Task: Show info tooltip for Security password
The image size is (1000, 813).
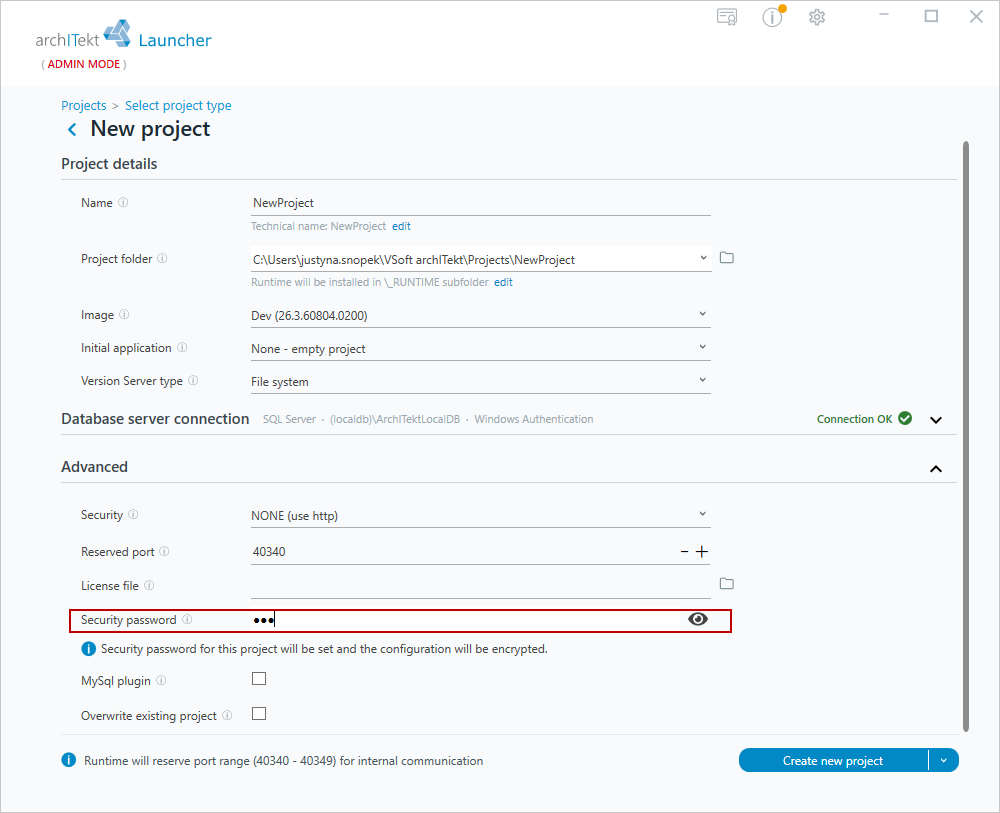Action: (187, 619)
